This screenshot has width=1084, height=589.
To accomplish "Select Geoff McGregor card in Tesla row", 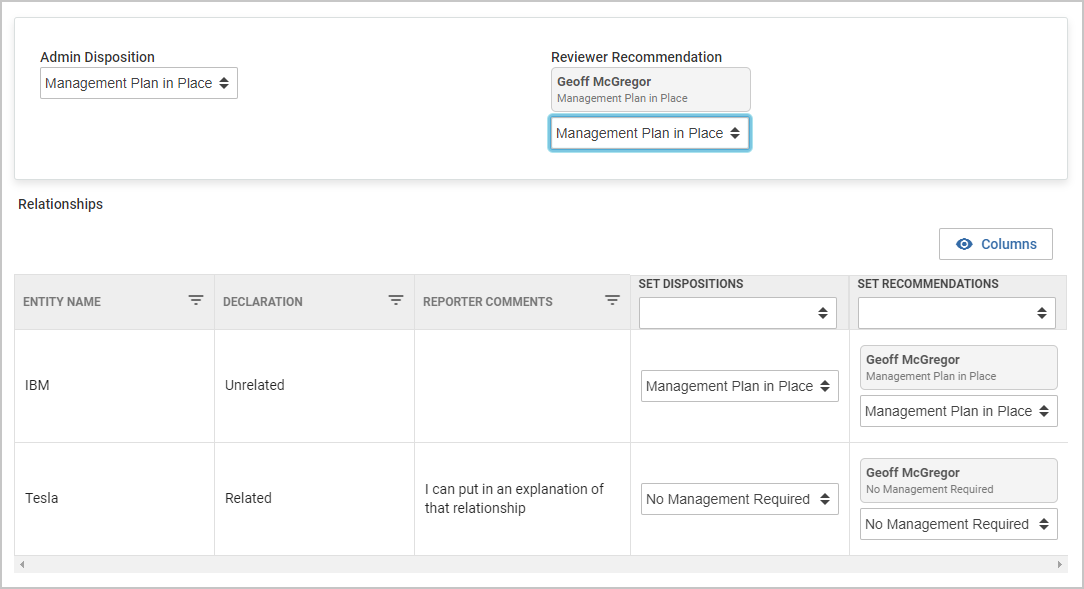I will (x=958, y=480).
